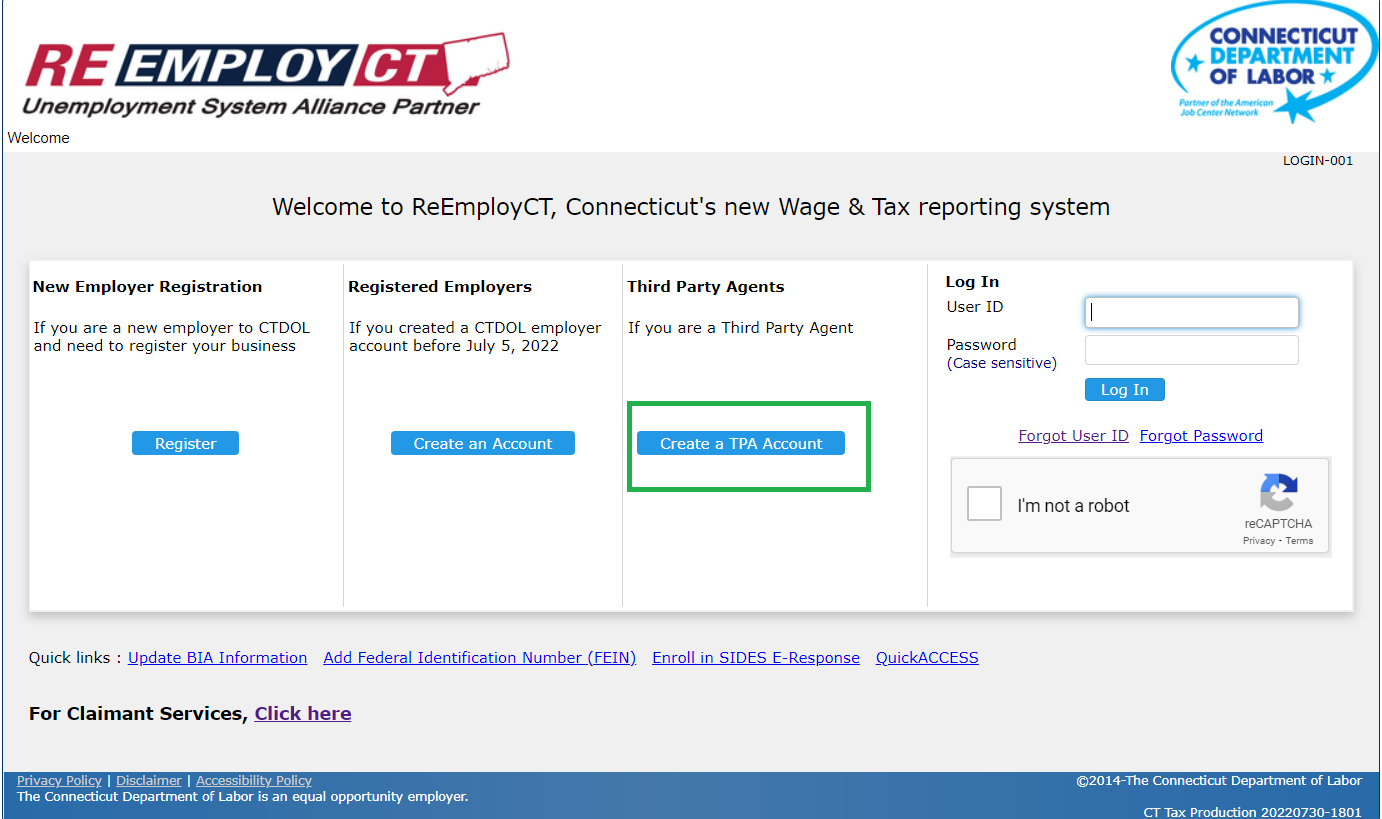Click the Create an Account button
The image size is (1382, 819).
[x=482, y=444]
